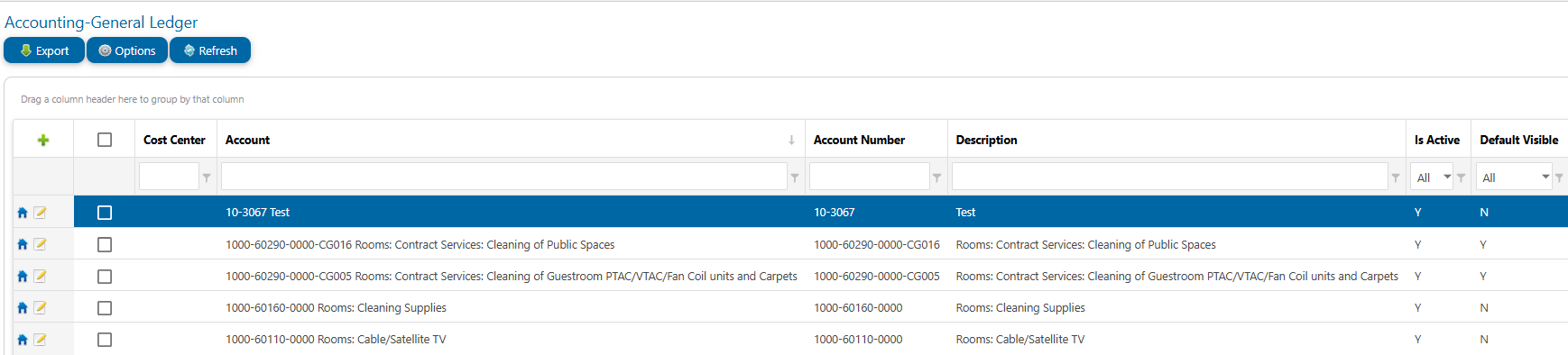Toggle the select-all checkbox in header

tap(105, 140)
